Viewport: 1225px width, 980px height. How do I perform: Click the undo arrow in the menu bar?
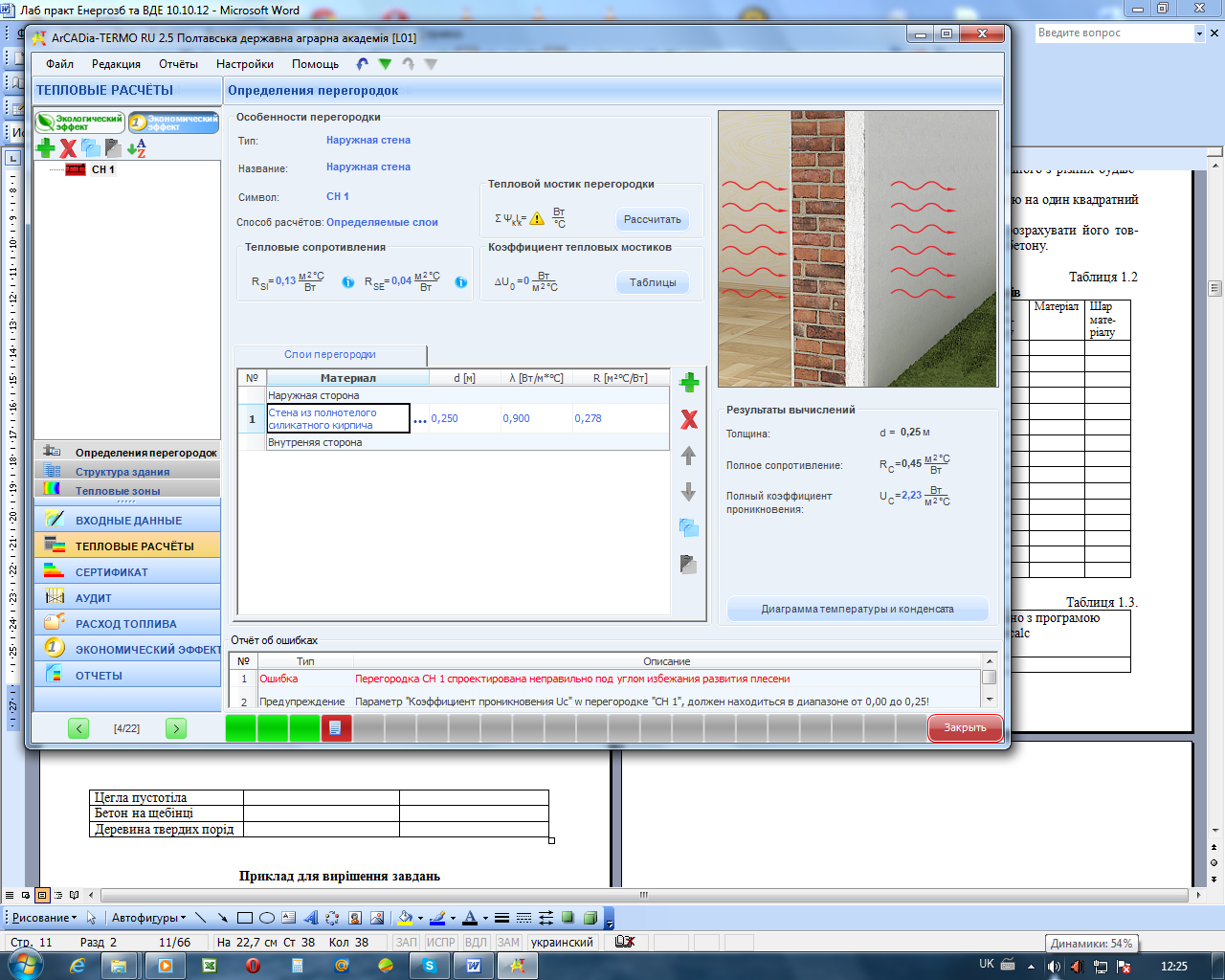[362, 64]
